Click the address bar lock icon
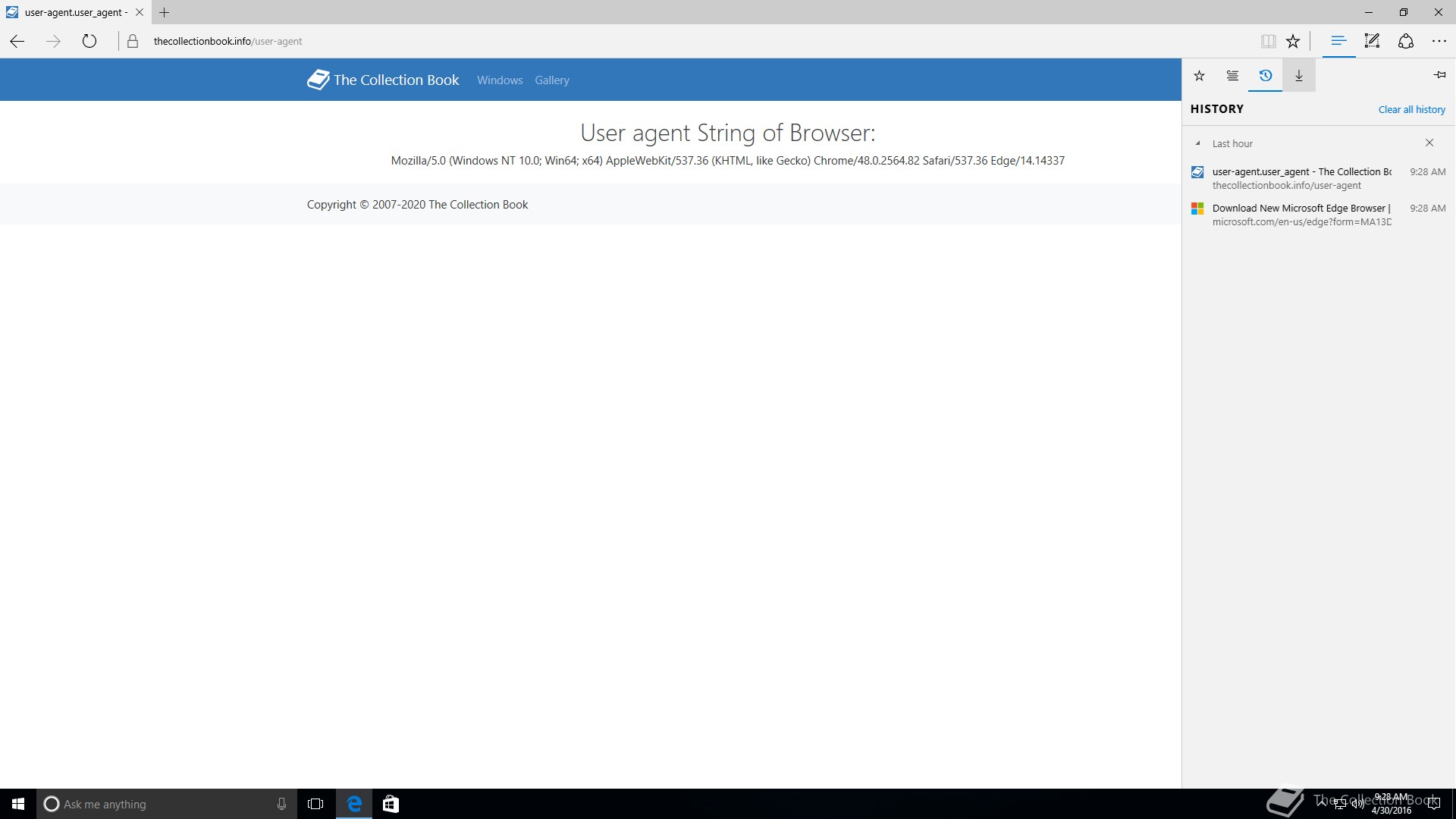This screenshot has height=819, width=1456. (133, 41)
